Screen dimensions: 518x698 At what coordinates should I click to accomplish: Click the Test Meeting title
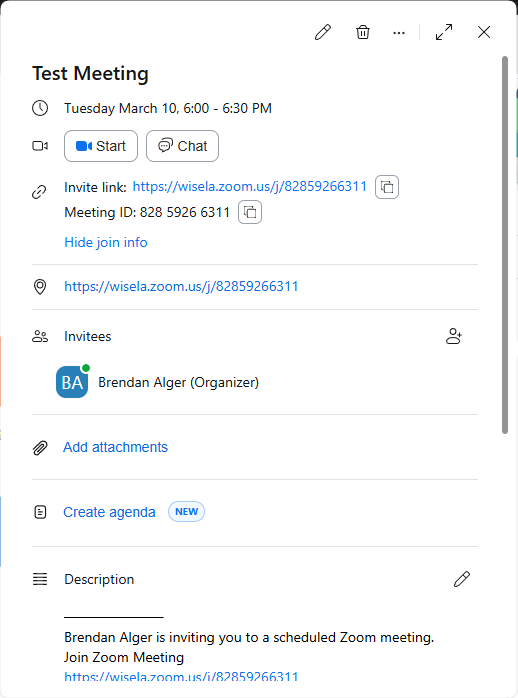[90, 73]
